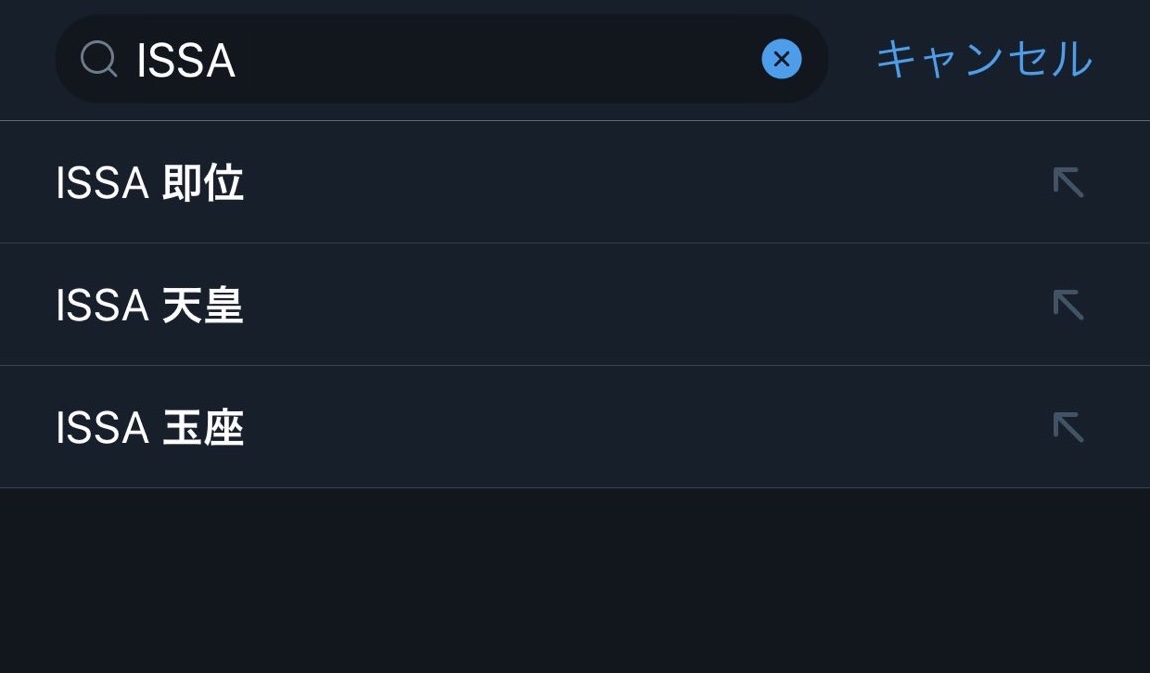Insert the ISSA 玉座 suggestion using its arrow
The image size is (1150, 673).
tap(1068, 427)
